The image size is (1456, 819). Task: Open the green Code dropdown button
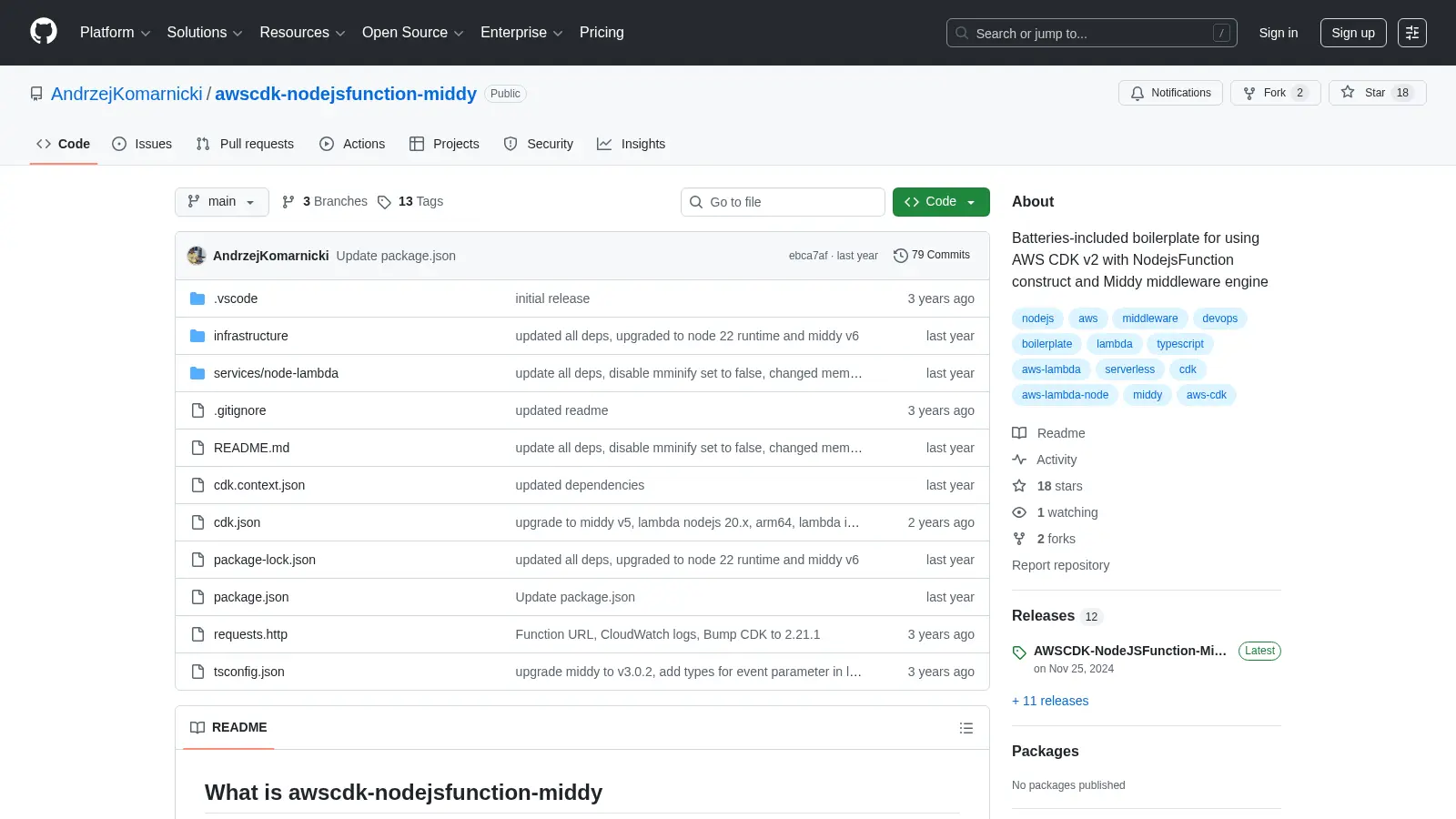[941, 202]
